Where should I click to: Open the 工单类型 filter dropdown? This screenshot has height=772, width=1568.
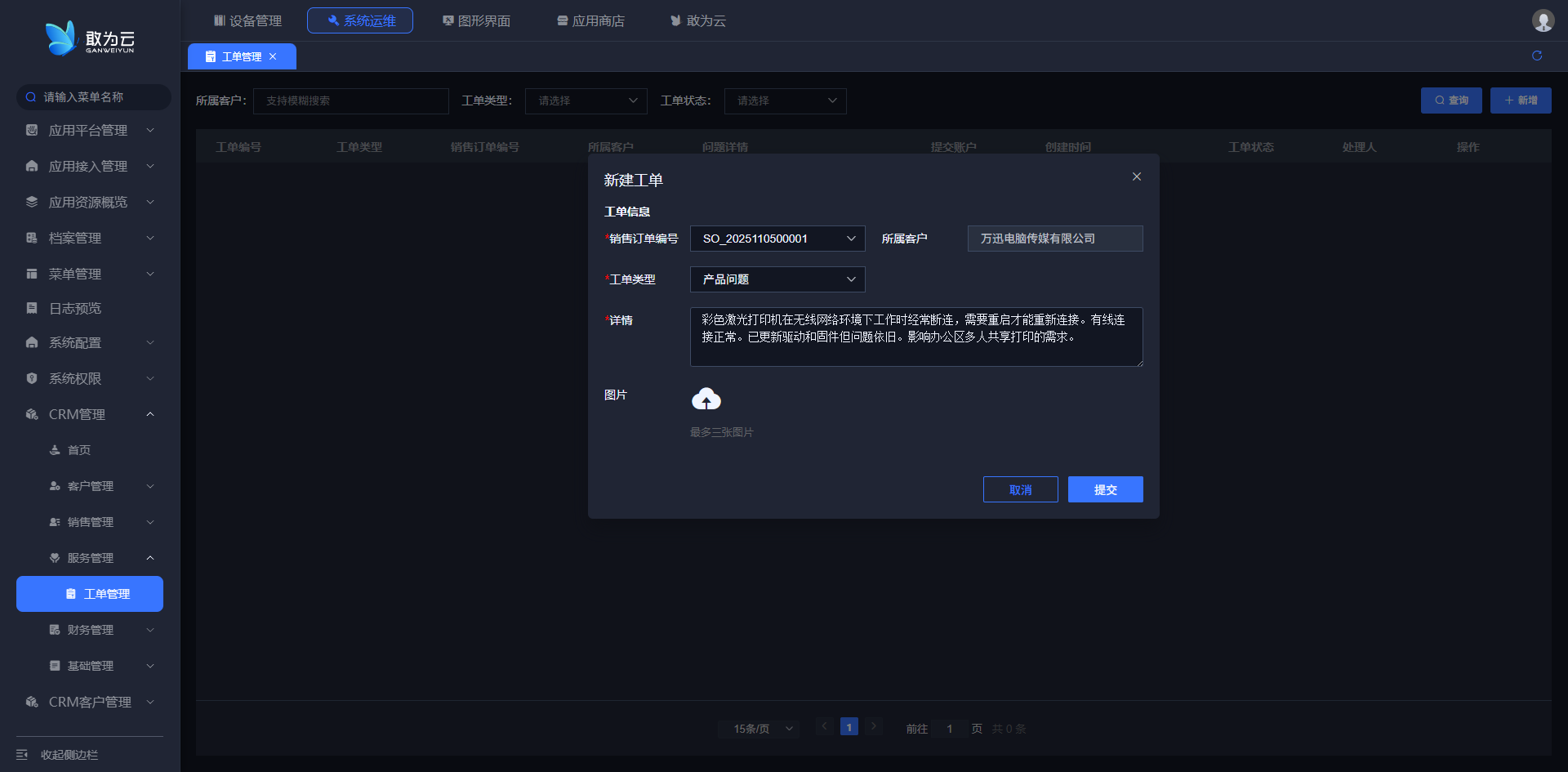[586, 100]
